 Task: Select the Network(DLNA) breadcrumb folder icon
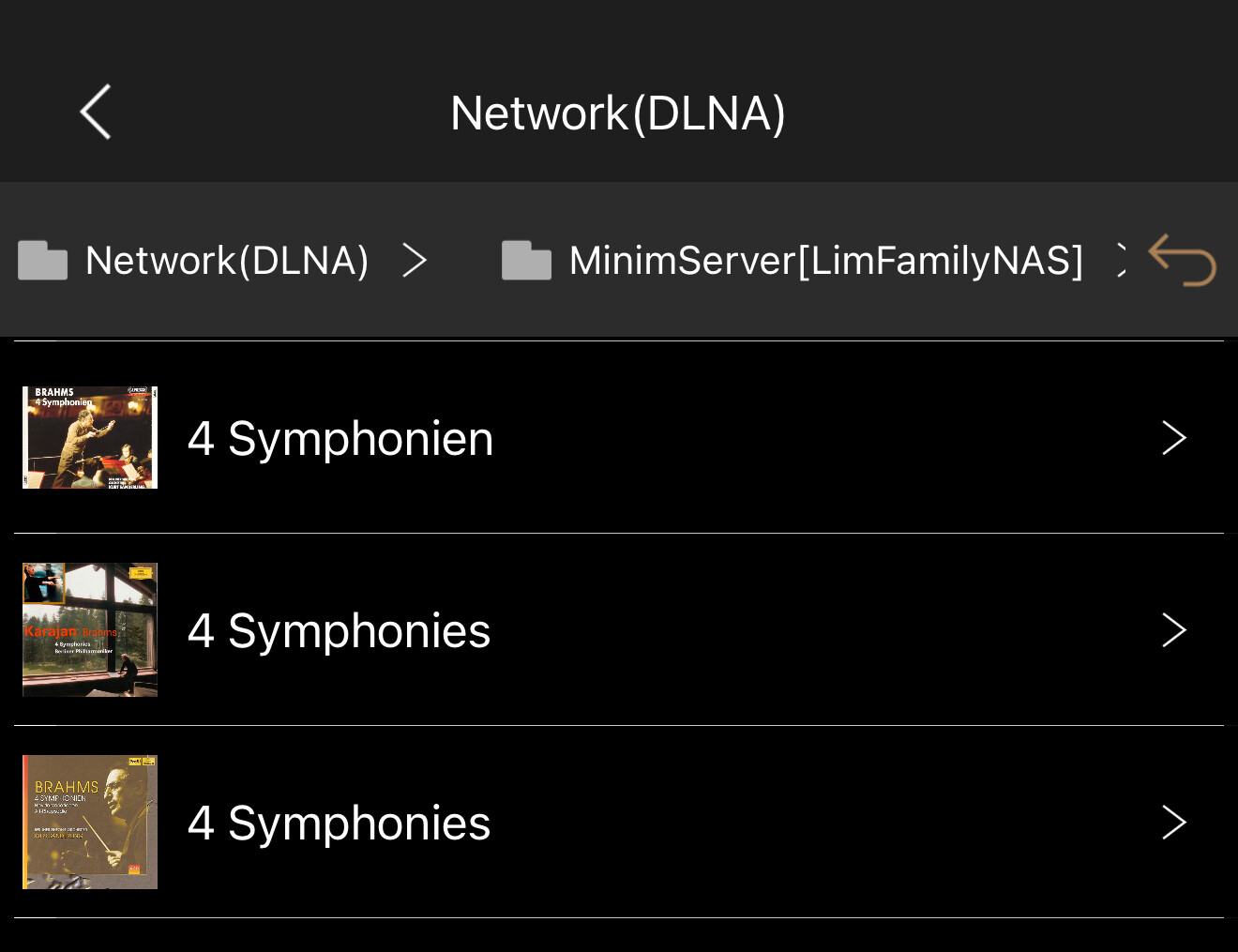[43, 261]
